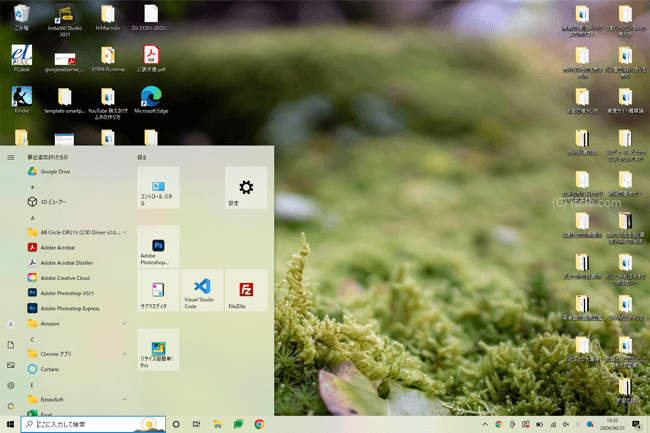Click the Chrome icon in system tray

click(499, 424)
